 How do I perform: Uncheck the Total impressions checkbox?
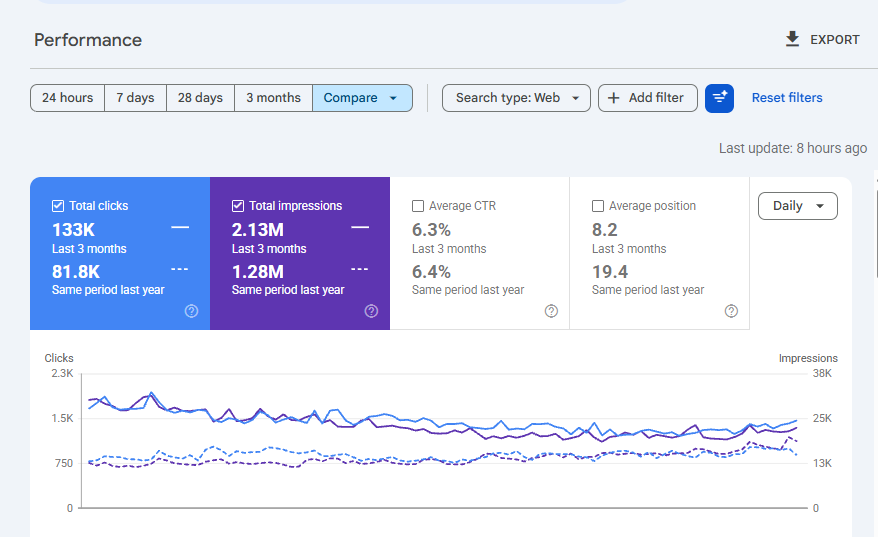click(x=238, y=206)
